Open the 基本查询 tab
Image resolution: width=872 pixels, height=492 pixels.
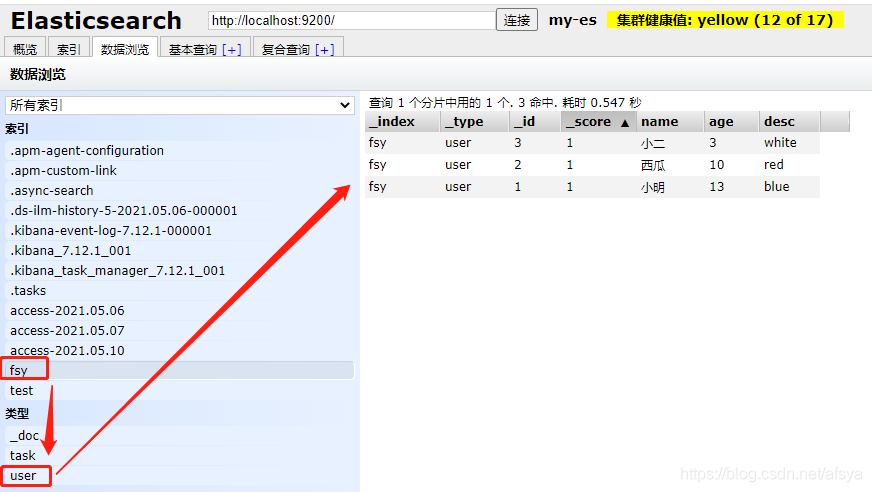[192, 49]
